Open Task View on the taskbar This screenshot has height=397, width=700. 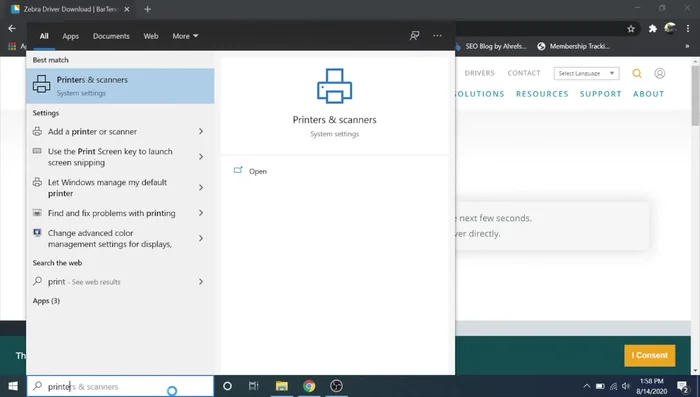[x=254, y=386]
